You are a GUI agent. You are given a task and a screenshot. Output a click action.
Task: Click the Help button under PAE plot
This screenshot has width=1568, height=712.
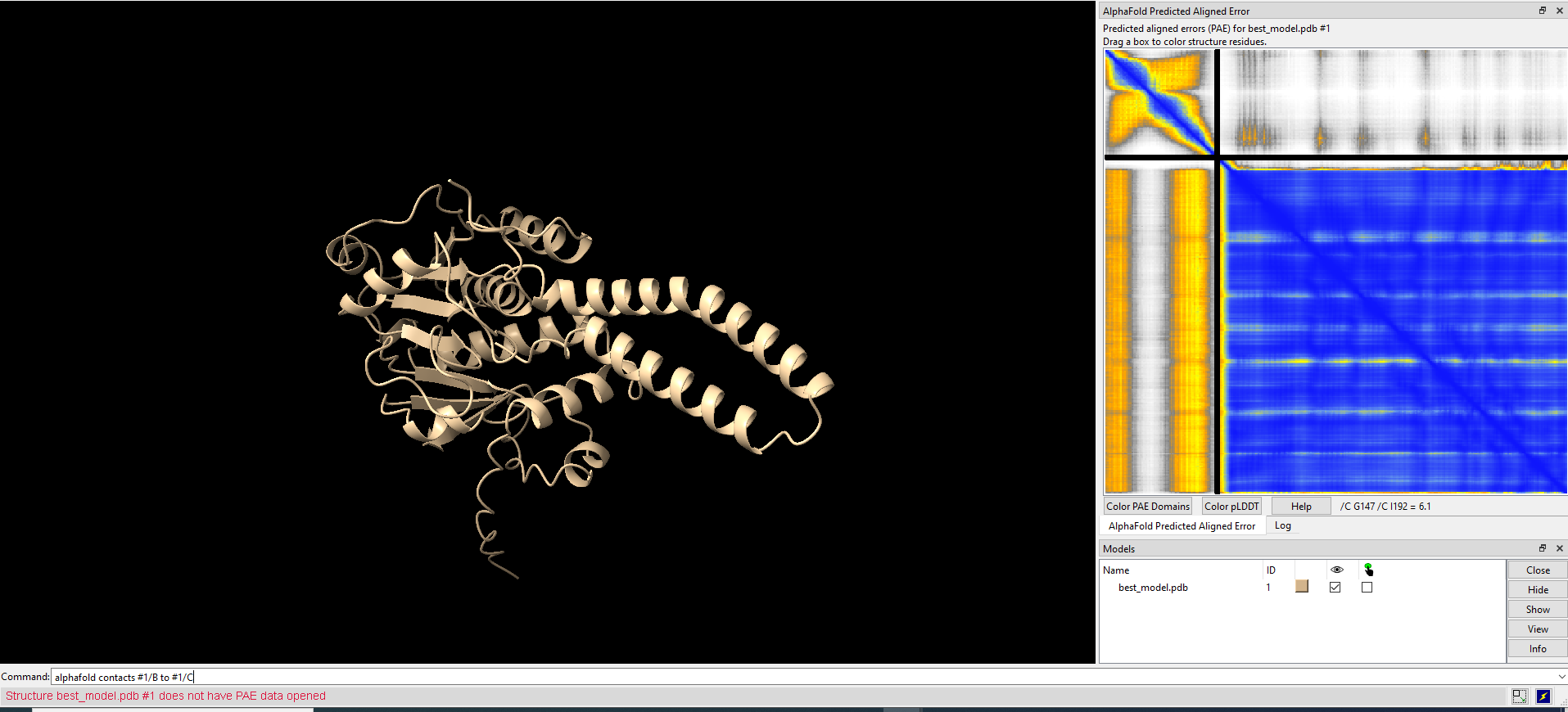(1301, 507)
